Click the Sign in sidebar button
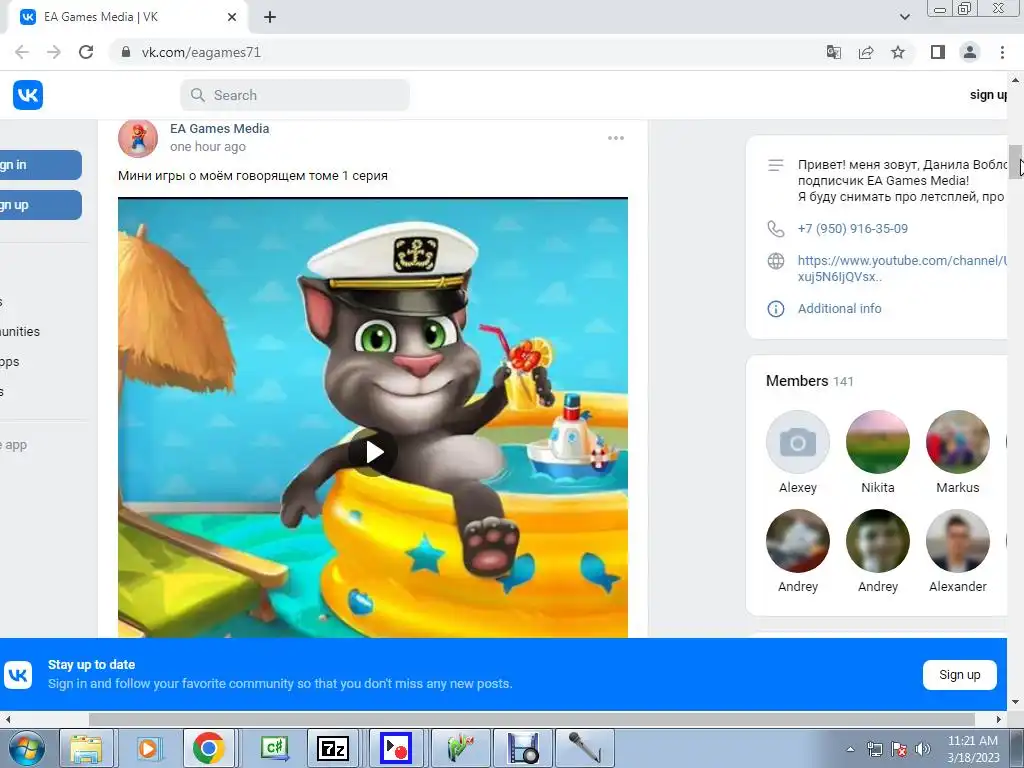 (40, 165)
